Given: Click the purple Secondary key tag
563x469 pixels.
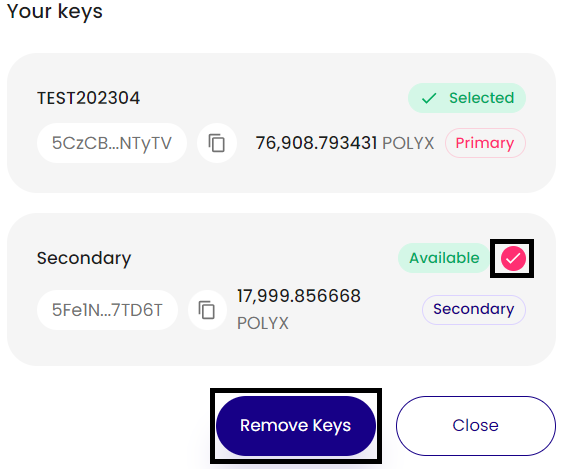Looking at the screenshot, I should tap(474, 310).
